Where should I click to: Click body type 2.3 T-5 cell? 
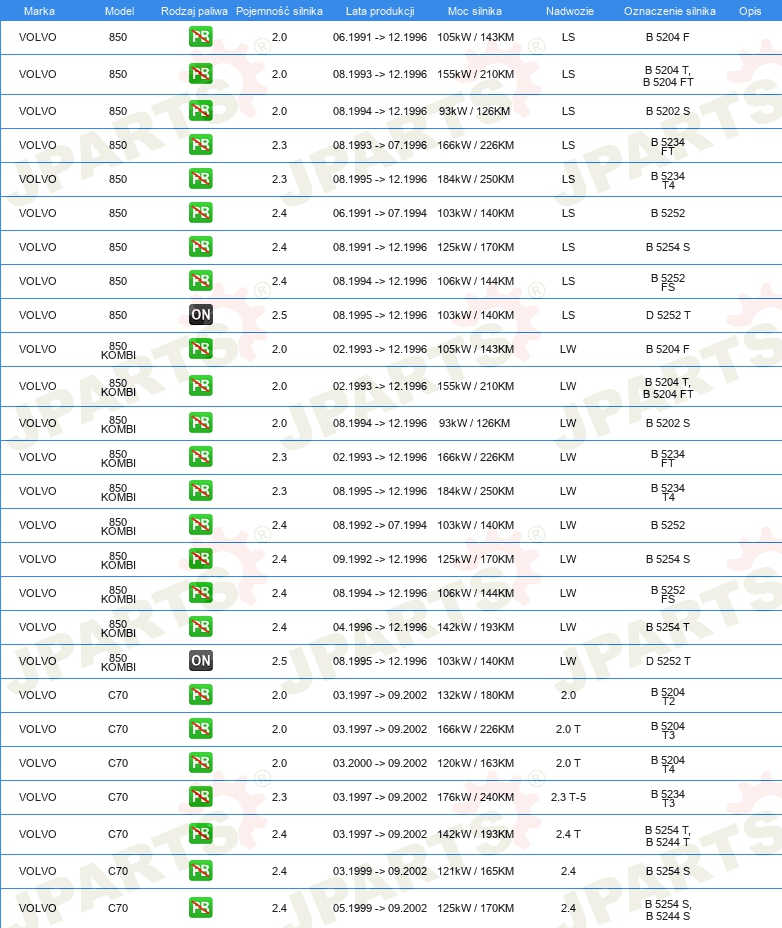568,797
